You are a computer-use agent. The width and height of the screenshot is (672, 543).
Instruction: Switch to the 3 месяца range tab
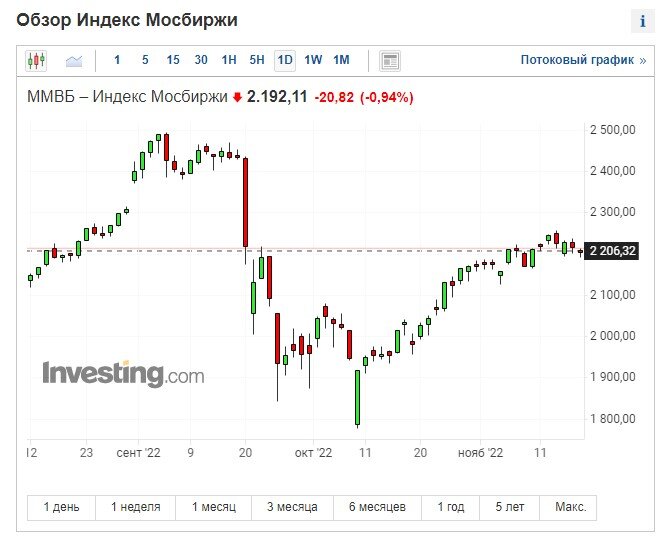point(292,507)
